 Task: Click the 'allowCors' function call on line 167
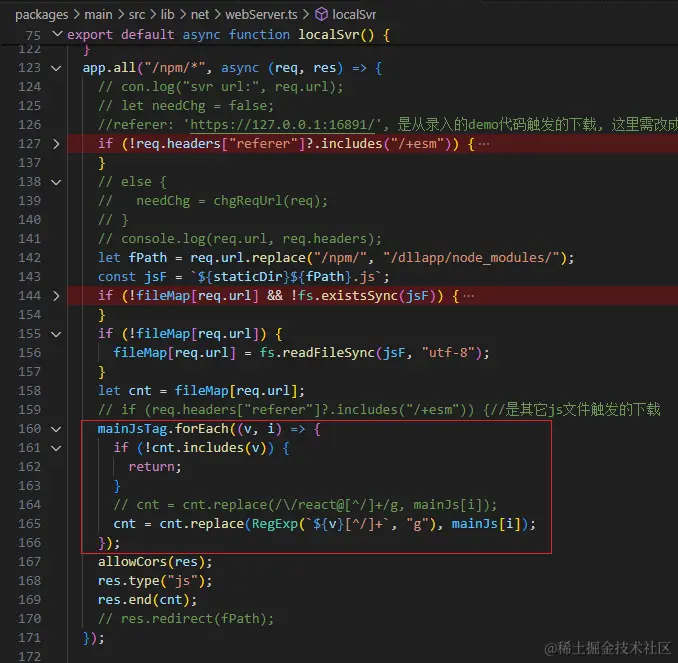pos(132,562)
